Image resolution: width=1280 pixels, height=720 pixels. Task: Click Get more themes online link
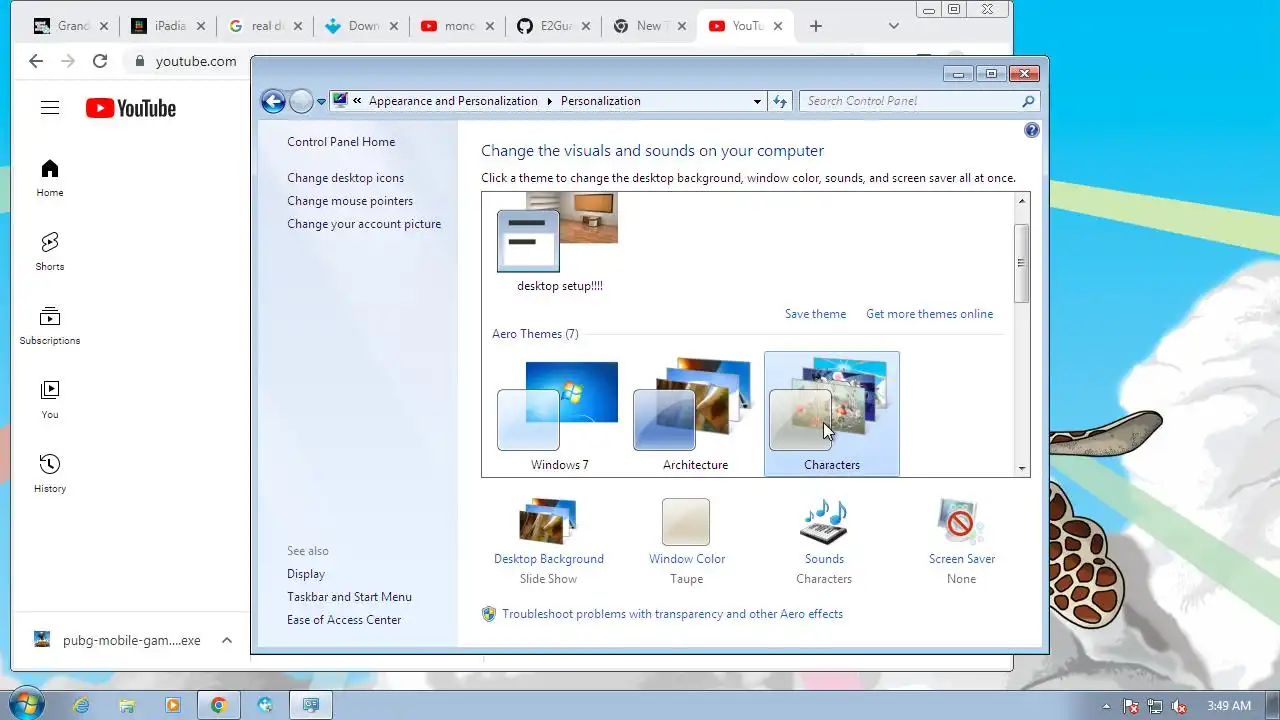(930, 314)
